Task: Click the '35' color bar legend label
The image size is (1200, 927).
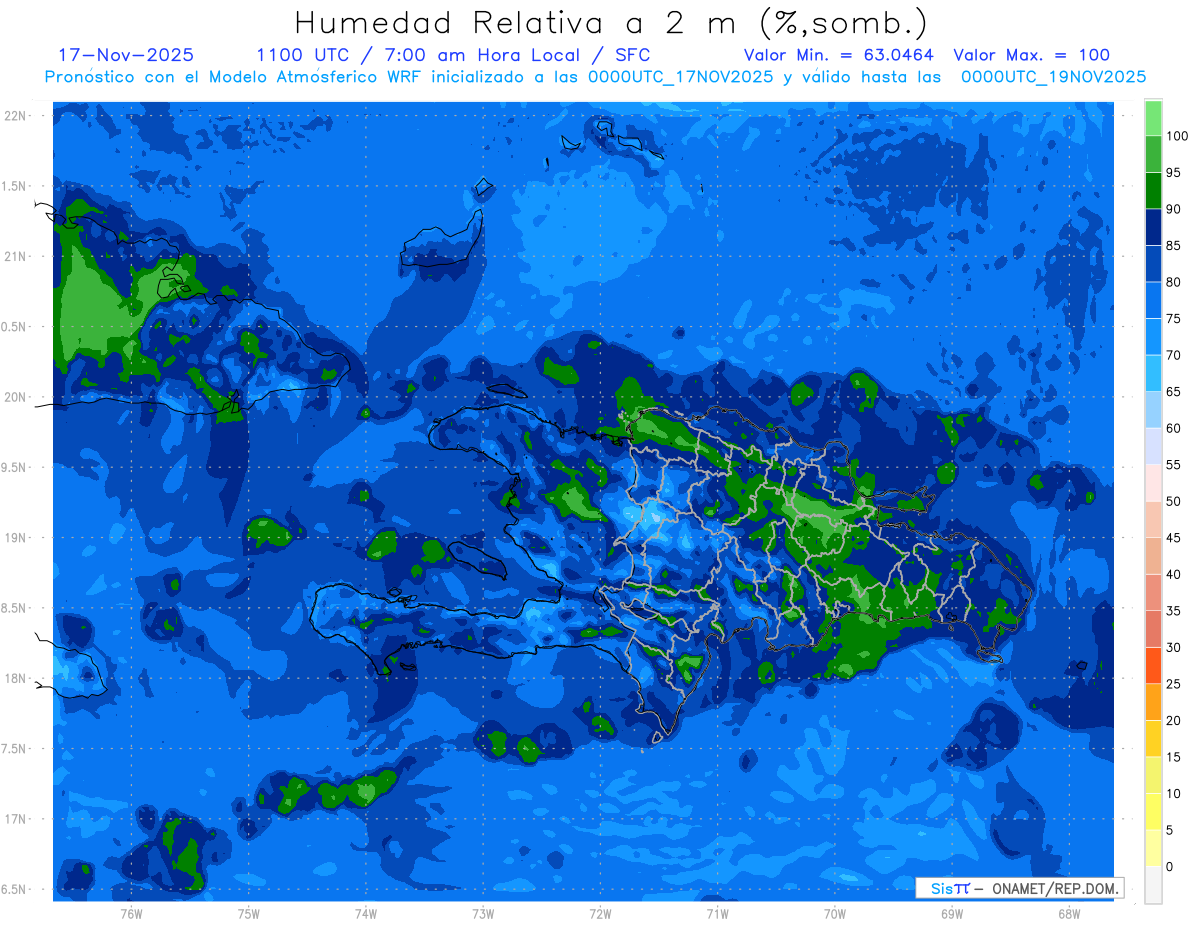Action: (1173, 611)
